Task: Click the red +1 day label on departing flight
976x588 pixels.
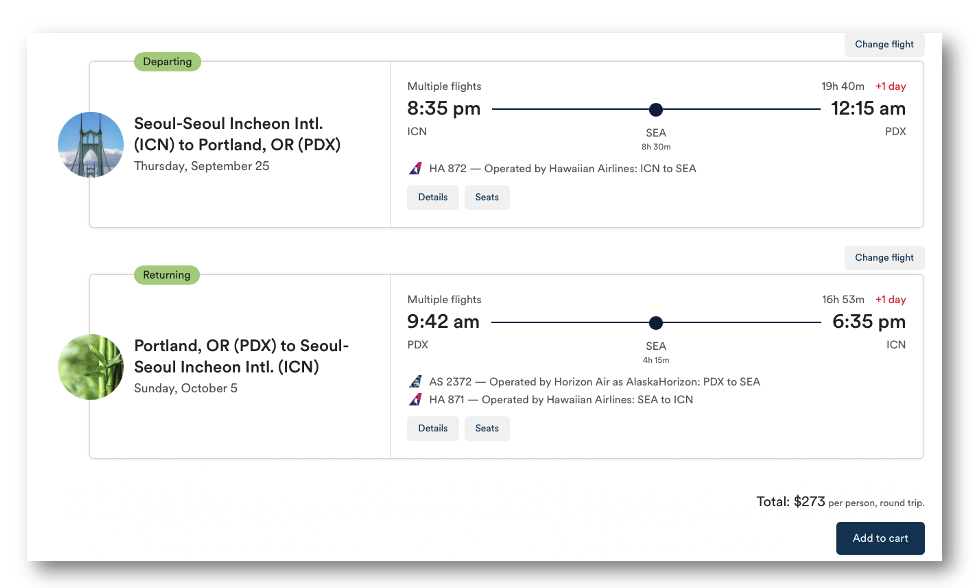Action: (890, 87)
